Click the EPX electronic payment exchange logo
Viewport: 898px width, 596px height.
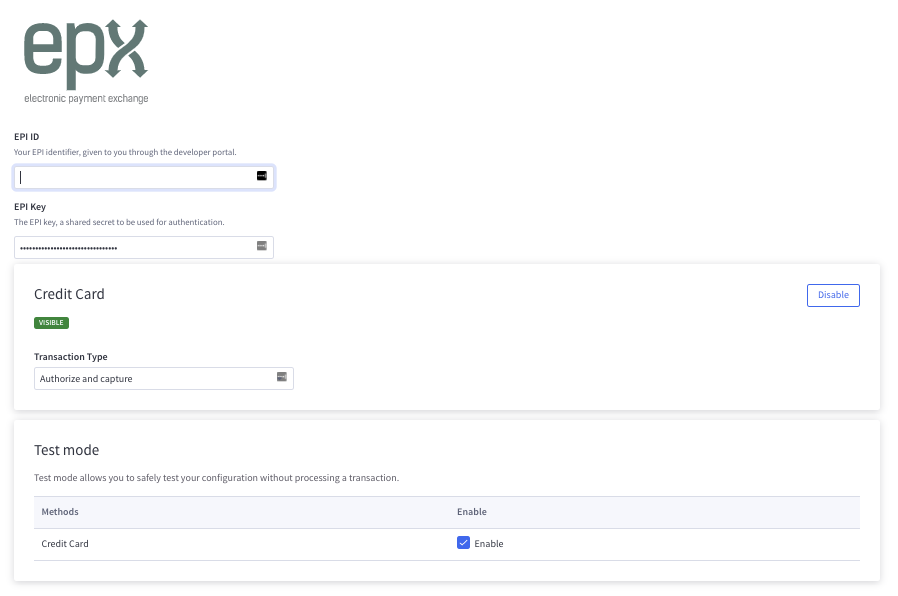(x=86, y=61)
